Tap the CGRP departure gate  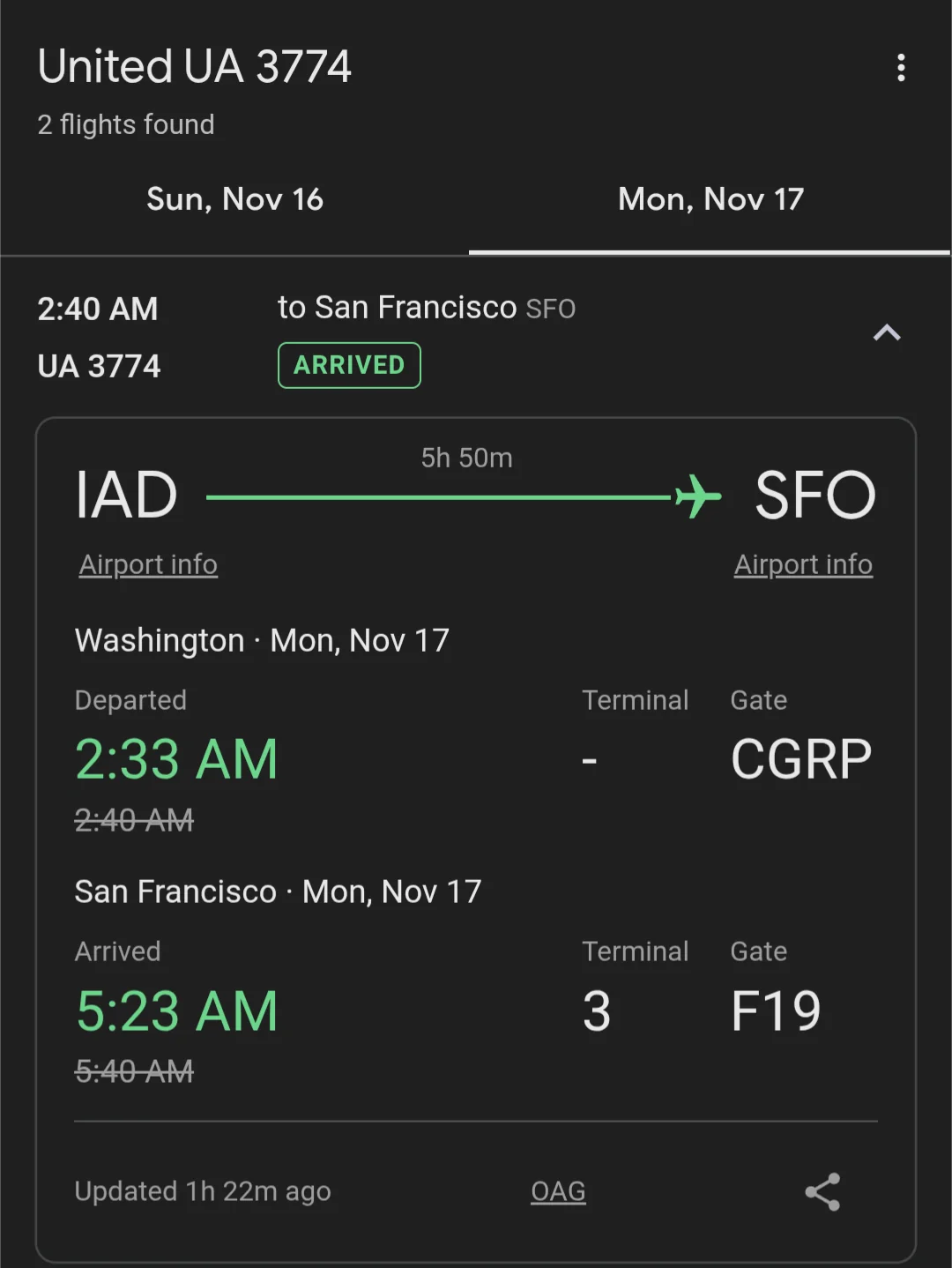pos(800,759)
